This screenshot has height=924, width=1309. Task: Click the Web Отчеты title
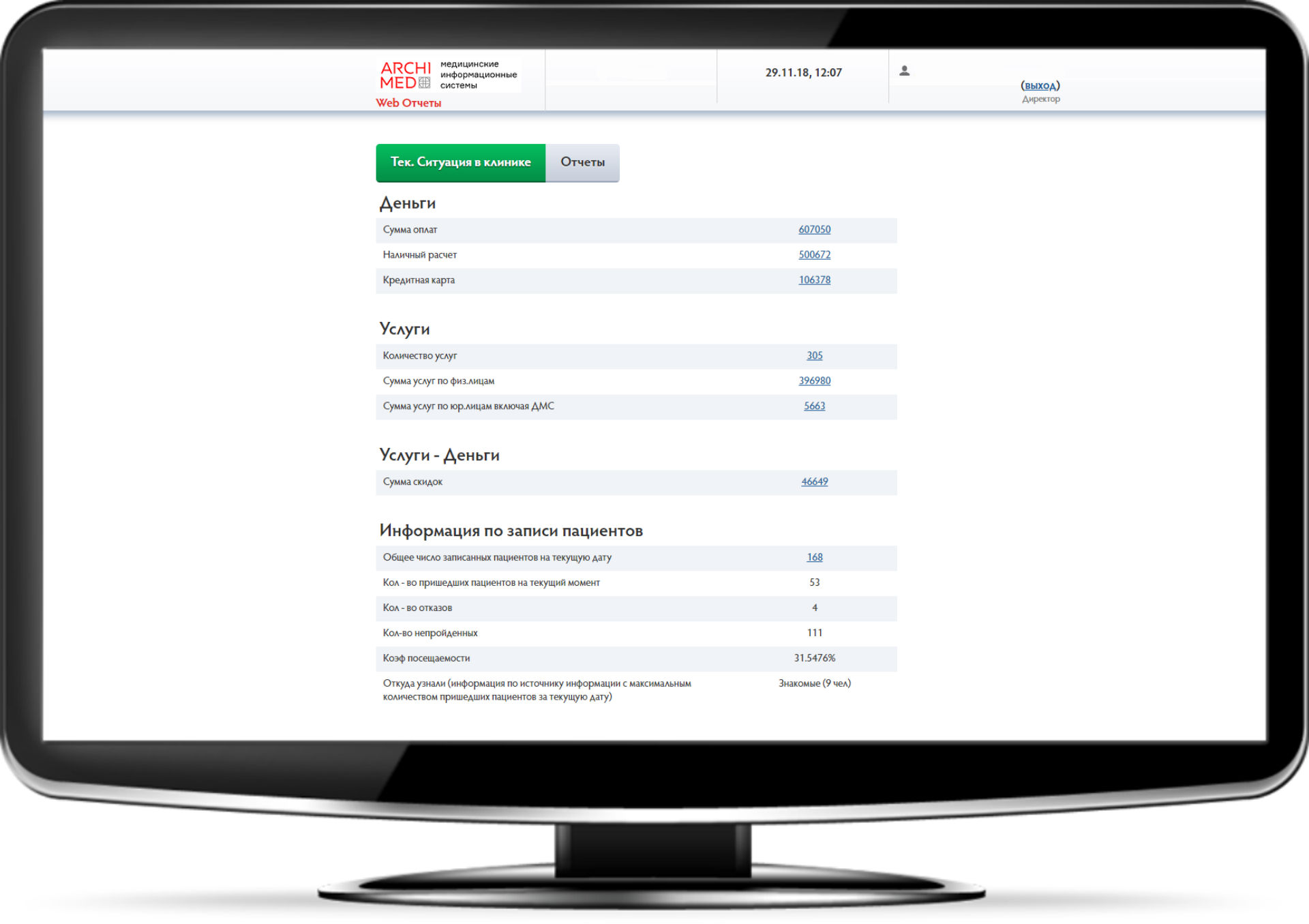coord(408,103)
